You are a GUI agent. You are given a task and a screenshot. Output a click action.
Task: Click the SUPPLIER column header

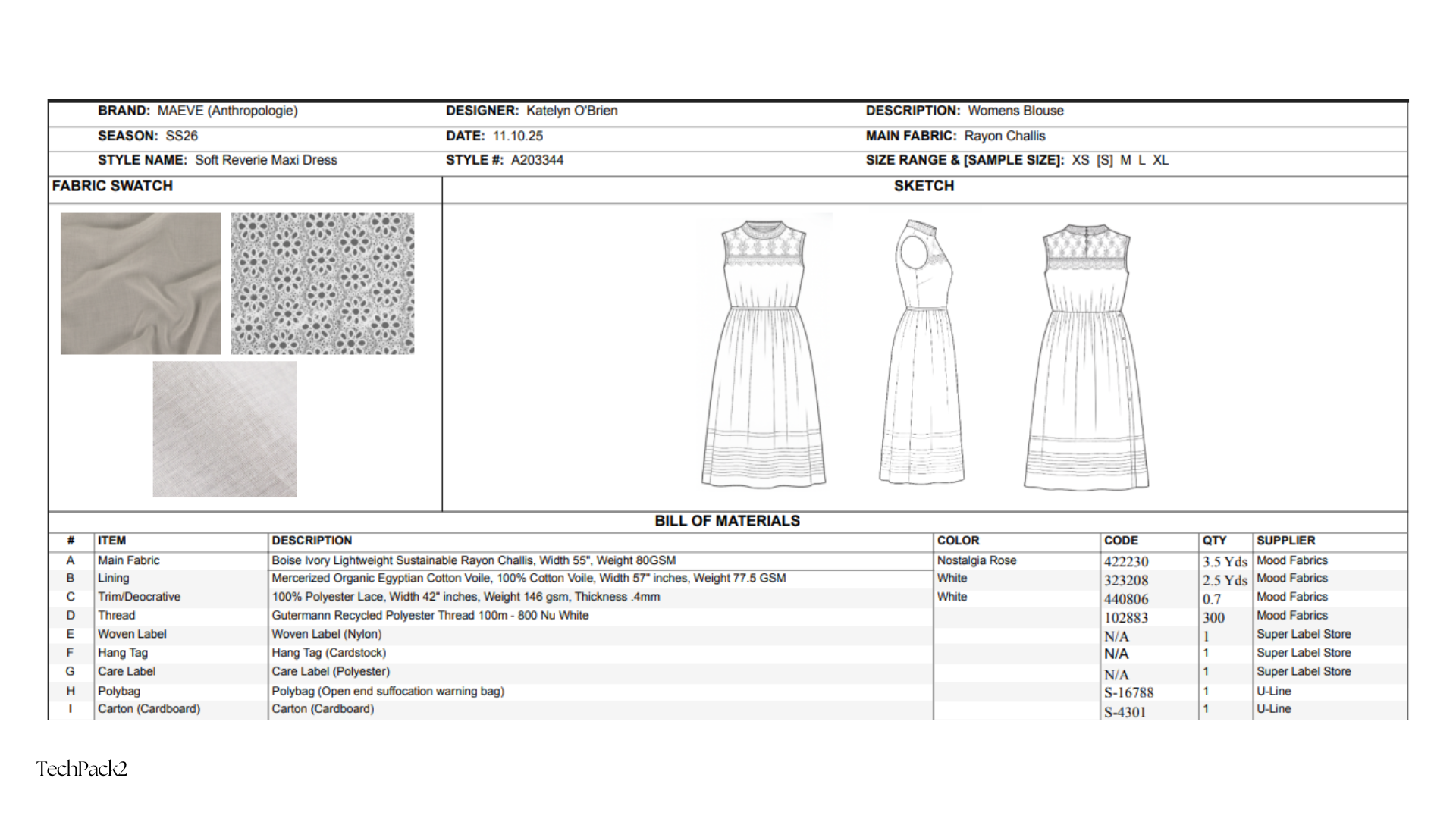coord(1285,541)
